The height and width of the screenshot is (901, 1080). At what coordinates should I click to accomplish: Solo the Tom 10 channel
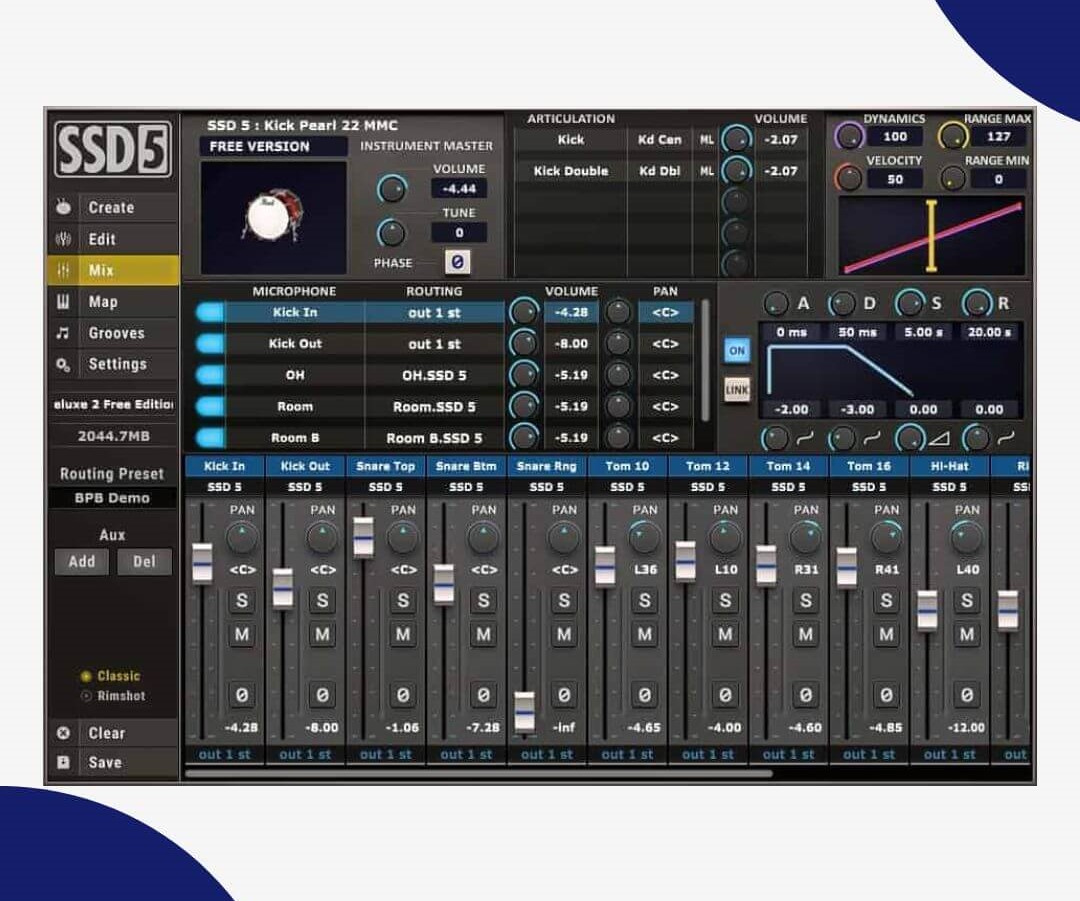[645, 601]
